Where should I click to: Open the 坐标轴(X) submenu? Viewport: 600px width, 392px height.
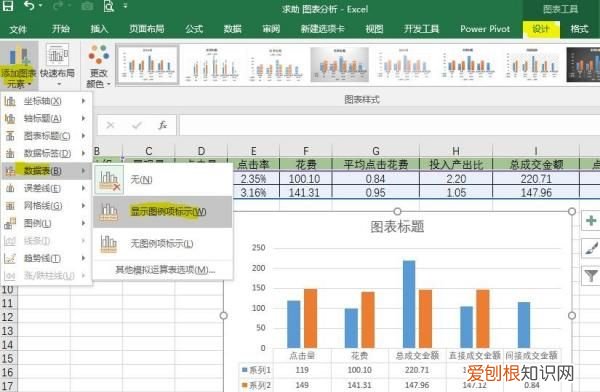[x=46, y=101]
